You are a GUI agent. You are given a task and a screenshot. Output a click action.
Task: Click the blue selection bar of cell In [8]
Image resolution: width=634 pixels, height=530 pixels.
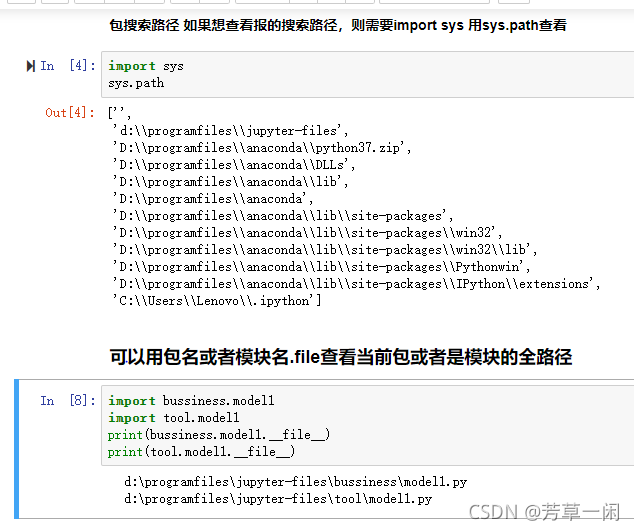tap(16, 449)
